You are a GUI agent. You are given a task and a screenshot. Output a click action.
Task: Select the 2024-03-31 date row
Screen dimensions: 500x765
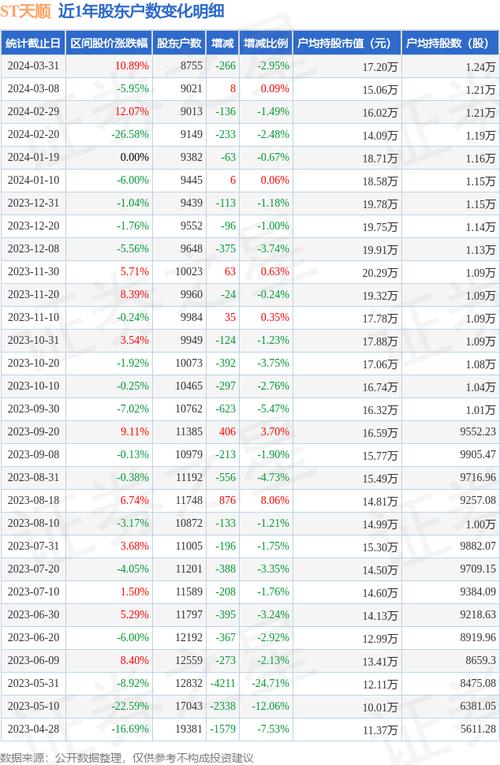[250, 66]
